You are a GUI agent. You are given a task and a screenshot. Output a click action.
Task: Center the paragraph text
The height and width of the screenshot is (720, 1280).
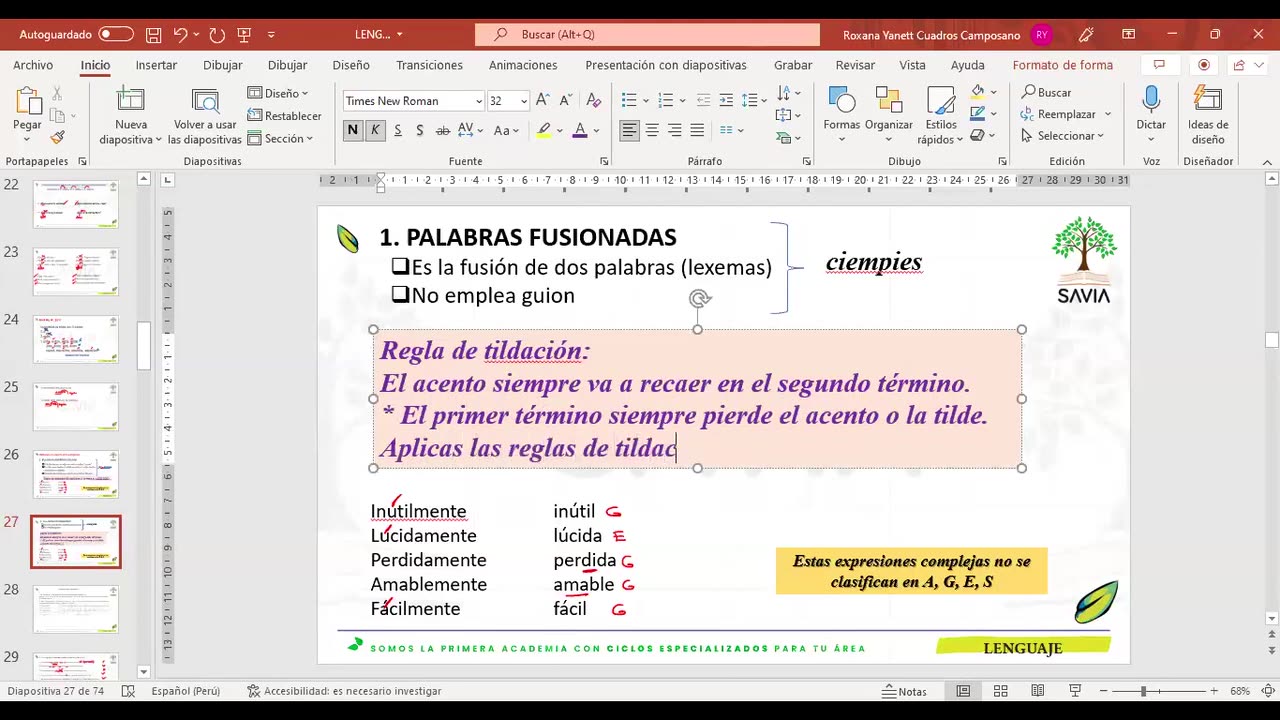click(652, 130)
